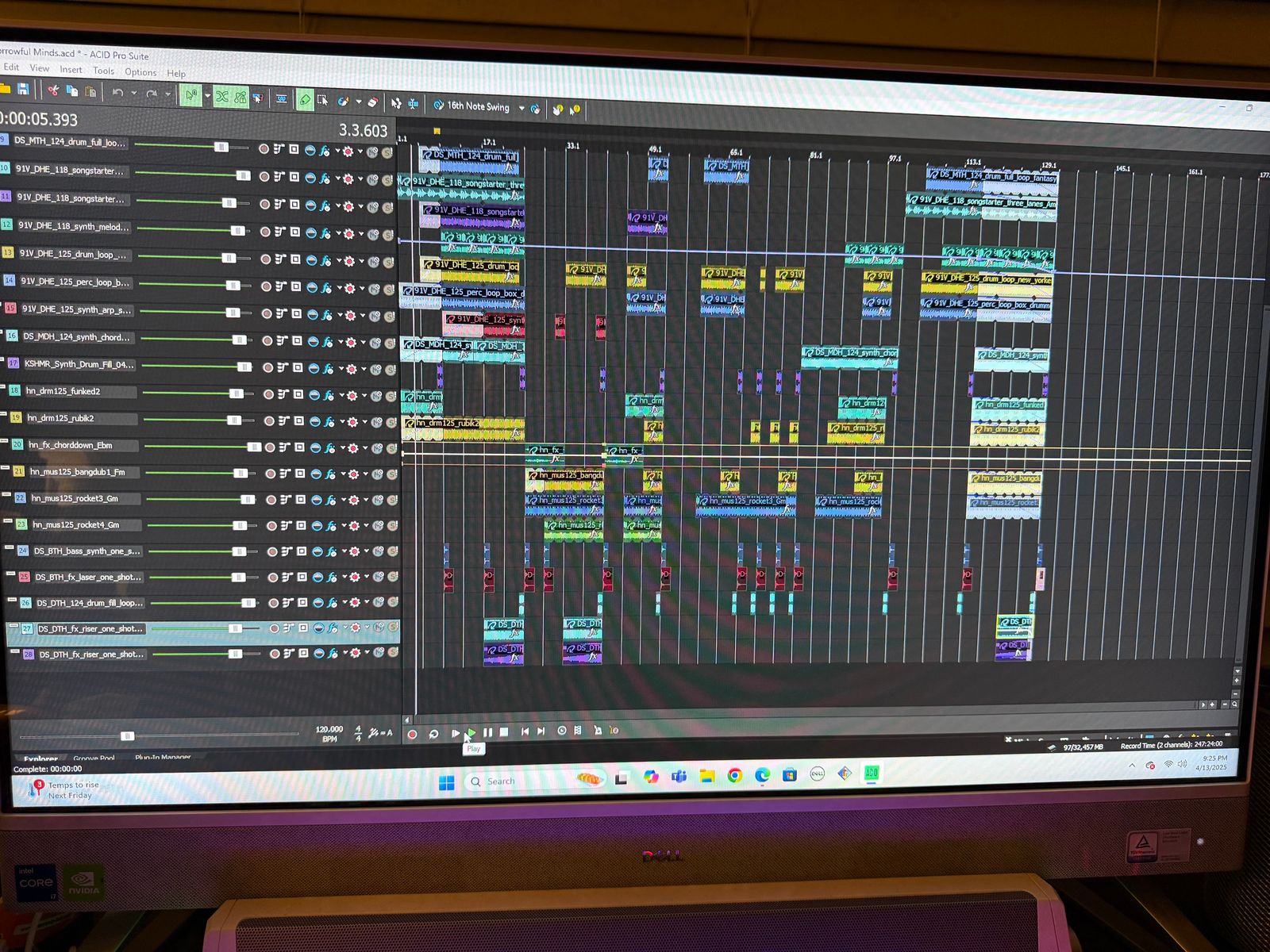Mute the hn_mus125_rocket3_Gm track
The height and width of the screenshot is (952, 1270).
point(378,500)
